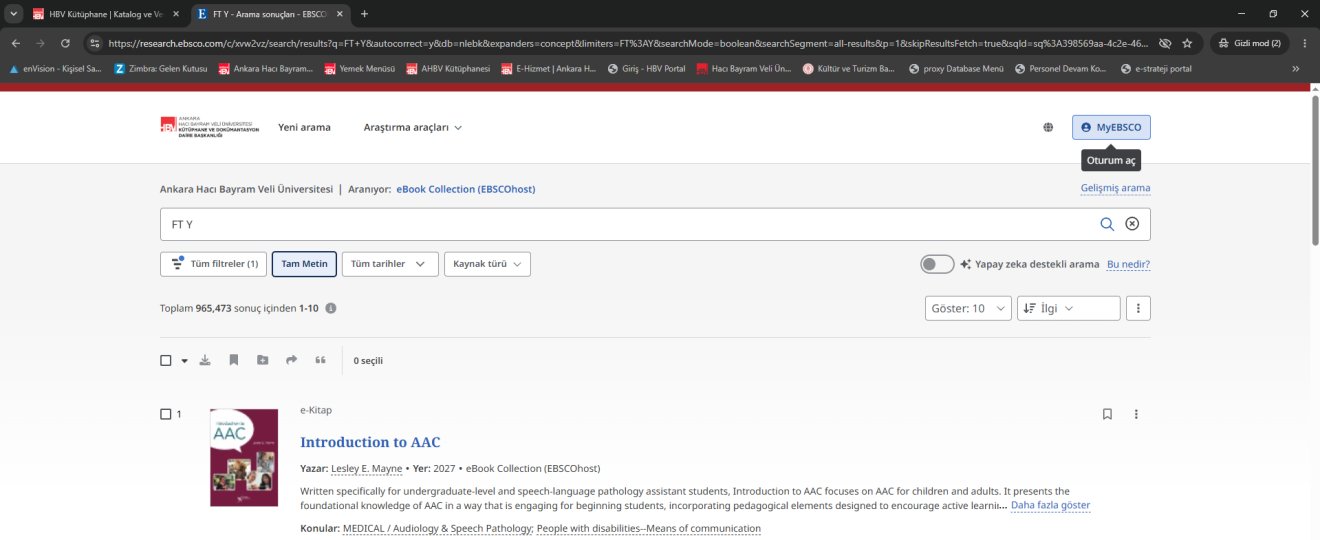This screenshot has width=1320, height=540.
Task: Bookmark the Introduction to AAC result
Action: [1107, 414]
